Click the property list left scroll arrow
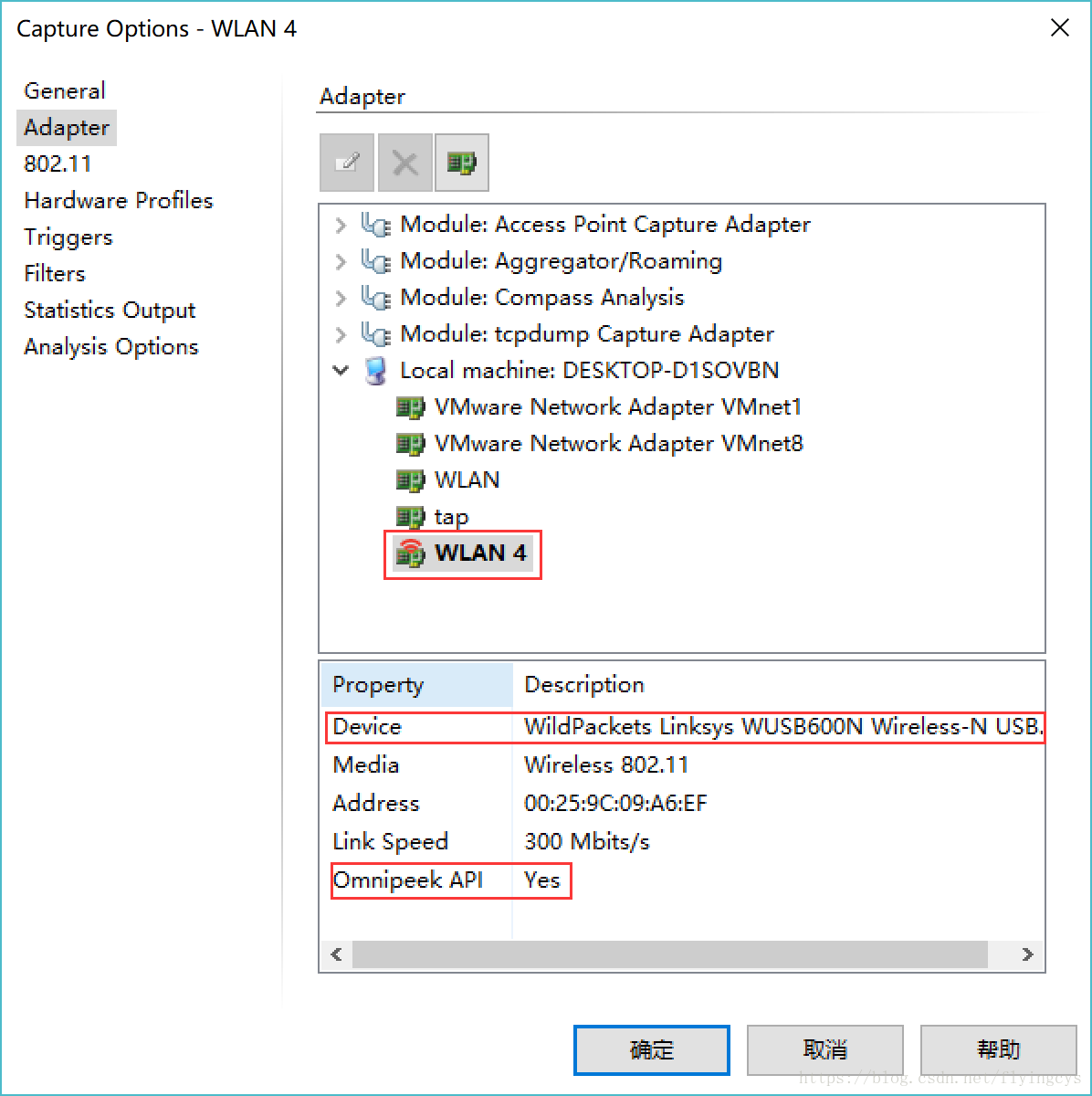This screenshot has height=1096, width=1092. (x=336, y=954)
